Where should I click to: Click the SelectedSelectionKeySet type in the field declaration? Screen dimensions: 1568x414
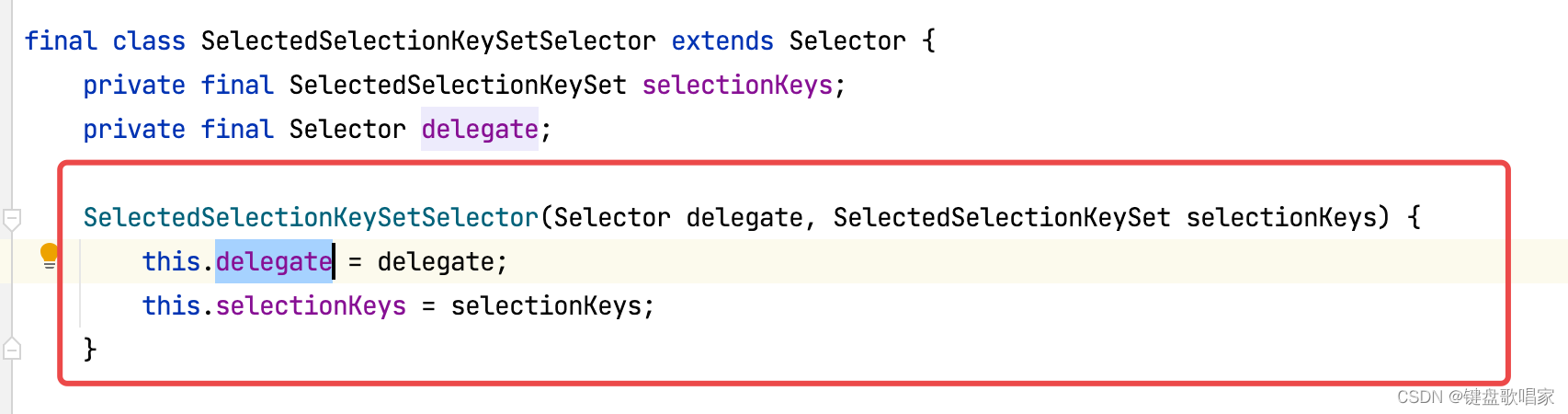pyautogui.click(x=458, y=86)
